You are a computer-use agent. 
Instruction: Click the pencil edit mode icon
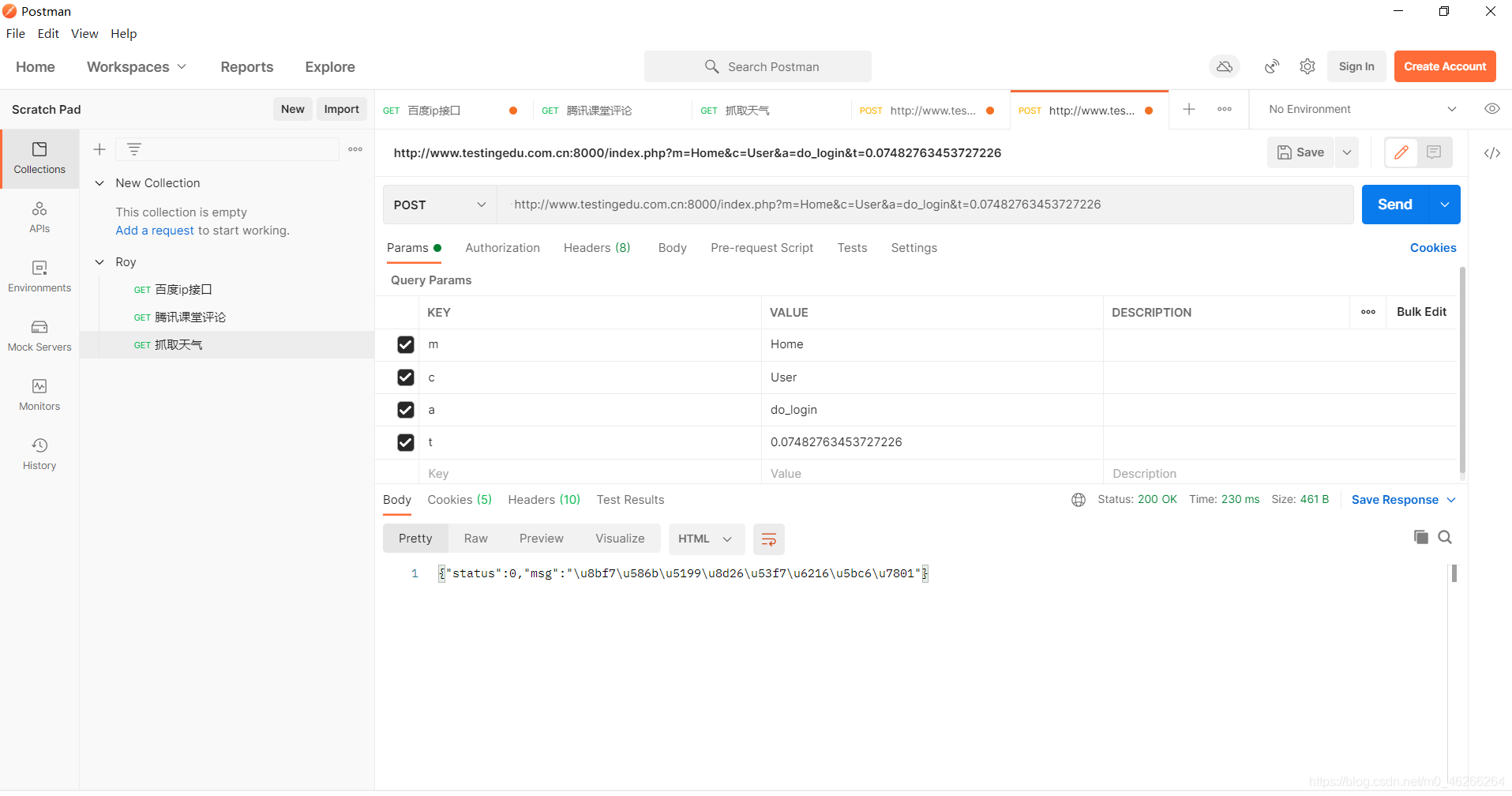tap(1401, 152)
